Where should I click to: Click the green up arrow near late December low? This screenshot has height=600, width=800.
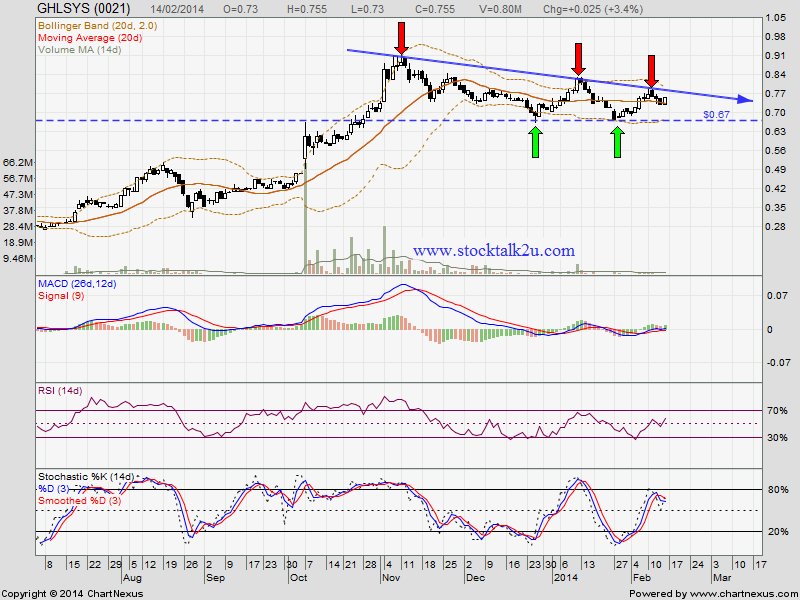tap(536, 142)
